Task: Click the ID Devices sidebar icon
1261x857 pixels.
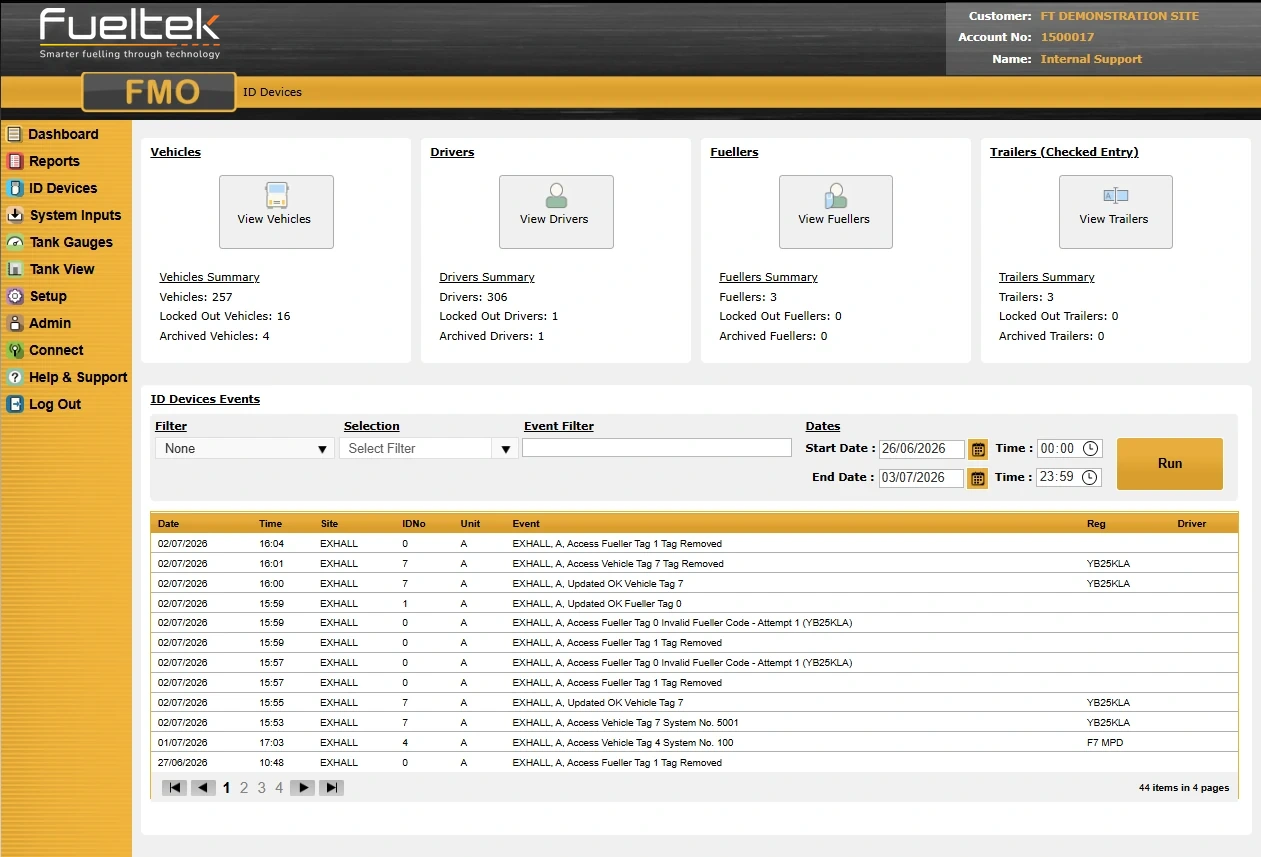Action: tap(14, 188)
